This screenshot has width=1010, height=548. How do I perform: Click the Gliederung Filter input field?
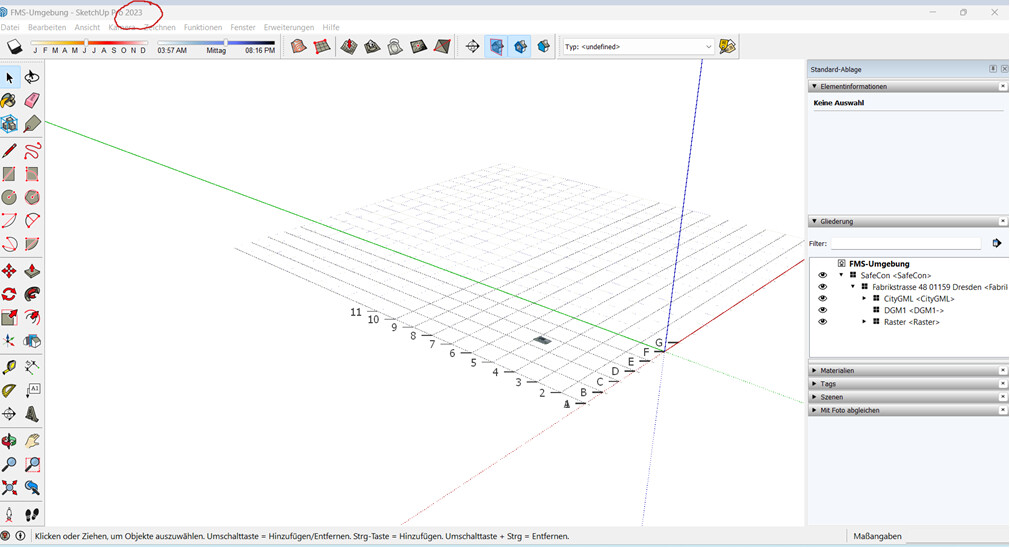pos(906,243)
